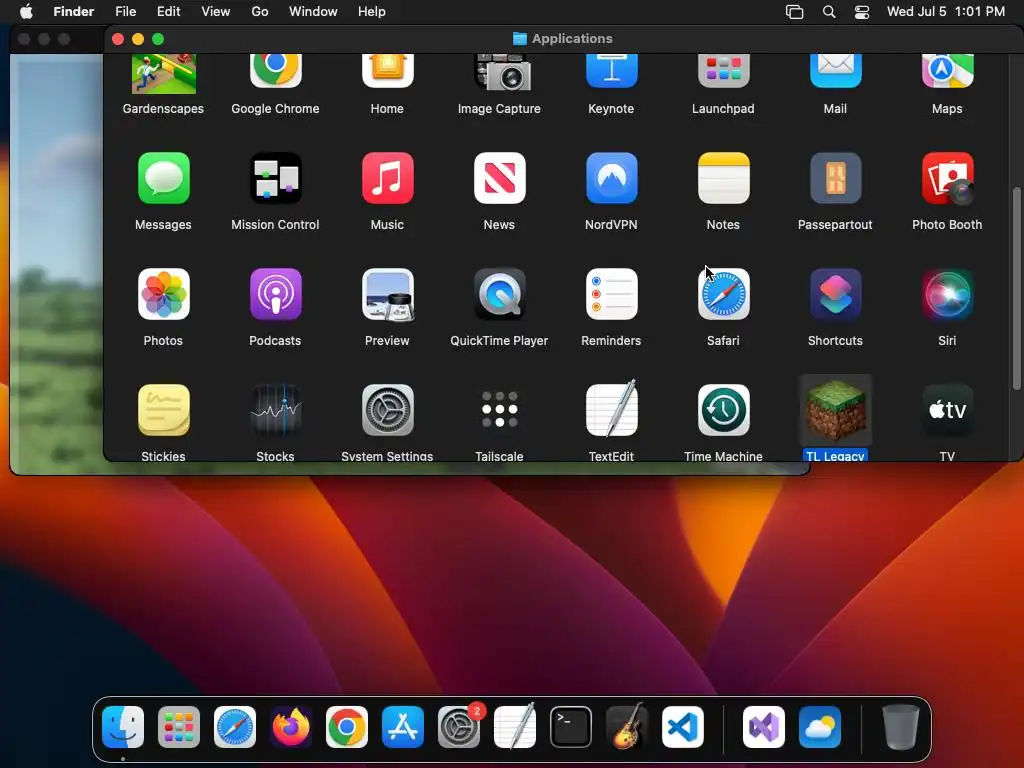Open Spotlight search in menu bar
1024x768 pixels.
point(829,12)
